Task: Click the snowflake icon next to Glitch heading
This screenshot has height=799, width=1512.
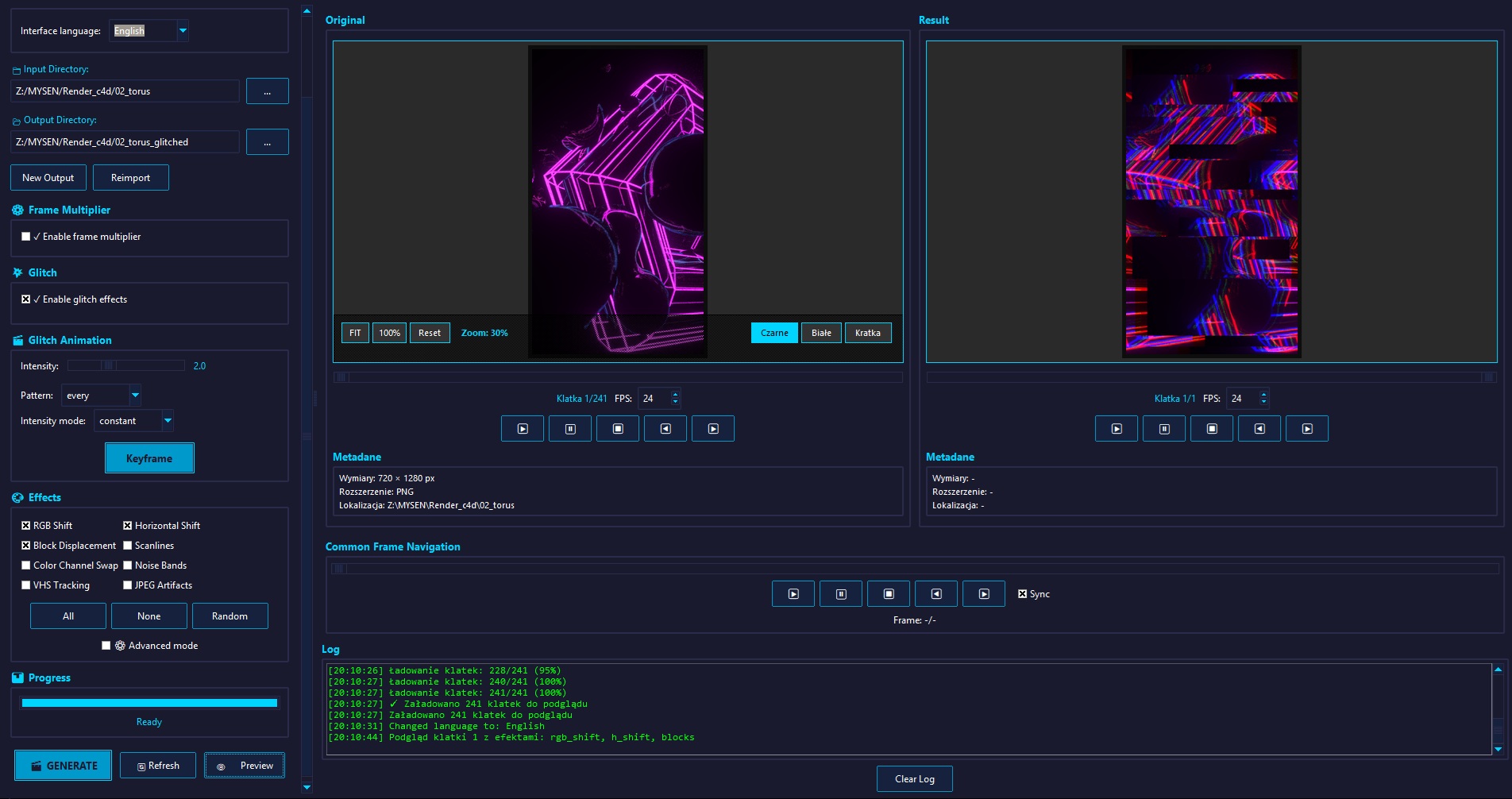Action: coord(16,272)
